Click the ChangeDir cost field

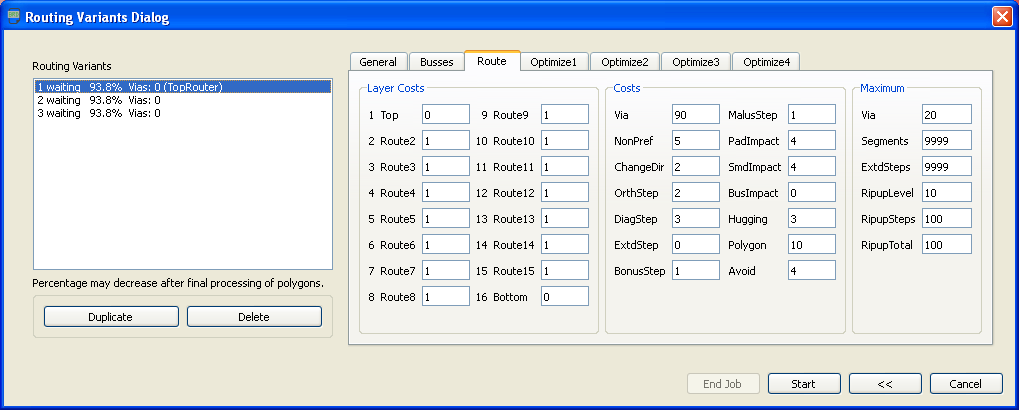[x=696, y=167]
